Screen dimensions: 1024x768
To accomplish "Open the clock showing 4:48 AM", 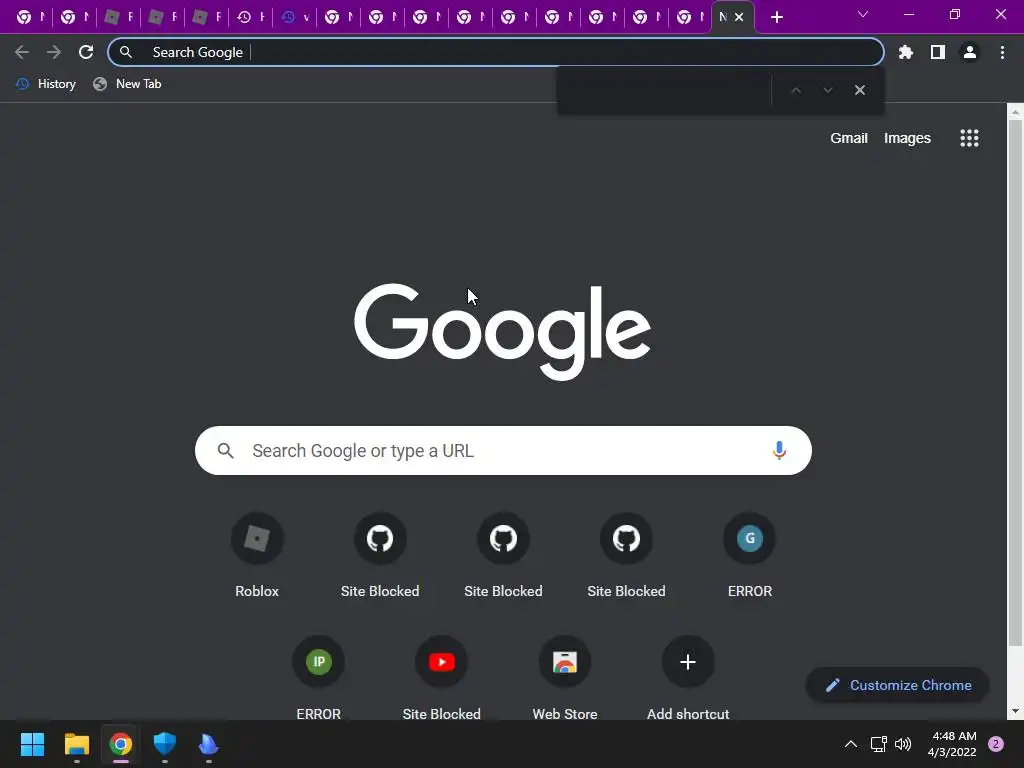I will pyautogui.click(x=952, y=744).
